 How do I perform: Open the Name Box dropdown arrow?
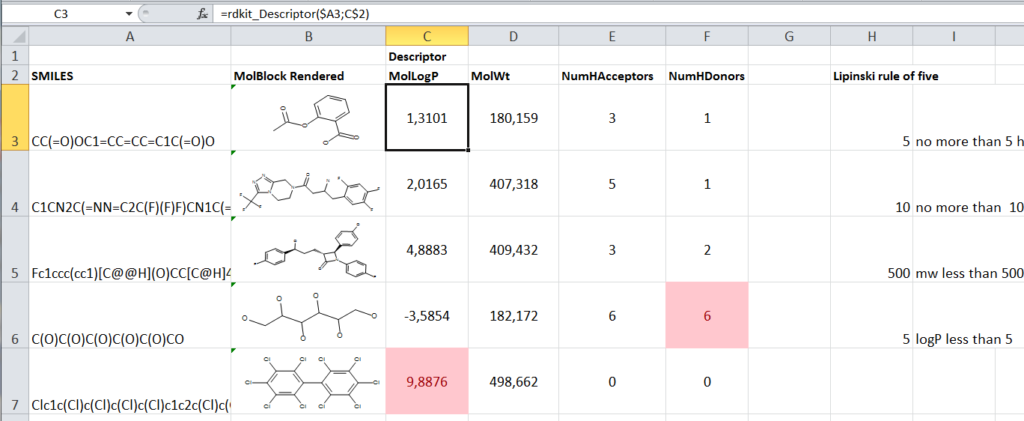click(x=127, y=13)
